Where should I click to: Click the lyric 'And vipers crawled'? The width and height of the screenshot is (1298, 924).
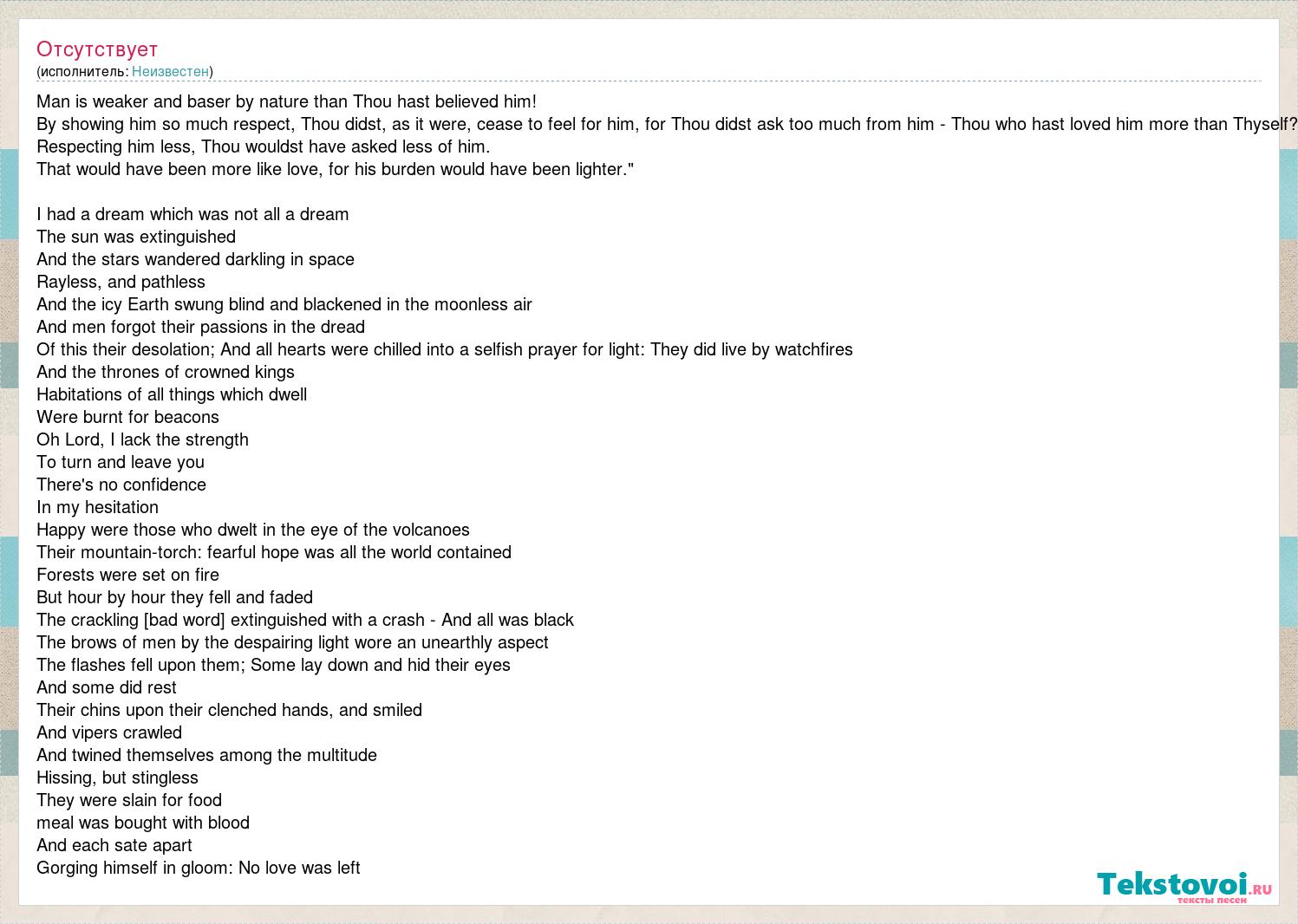click(109, 732)
